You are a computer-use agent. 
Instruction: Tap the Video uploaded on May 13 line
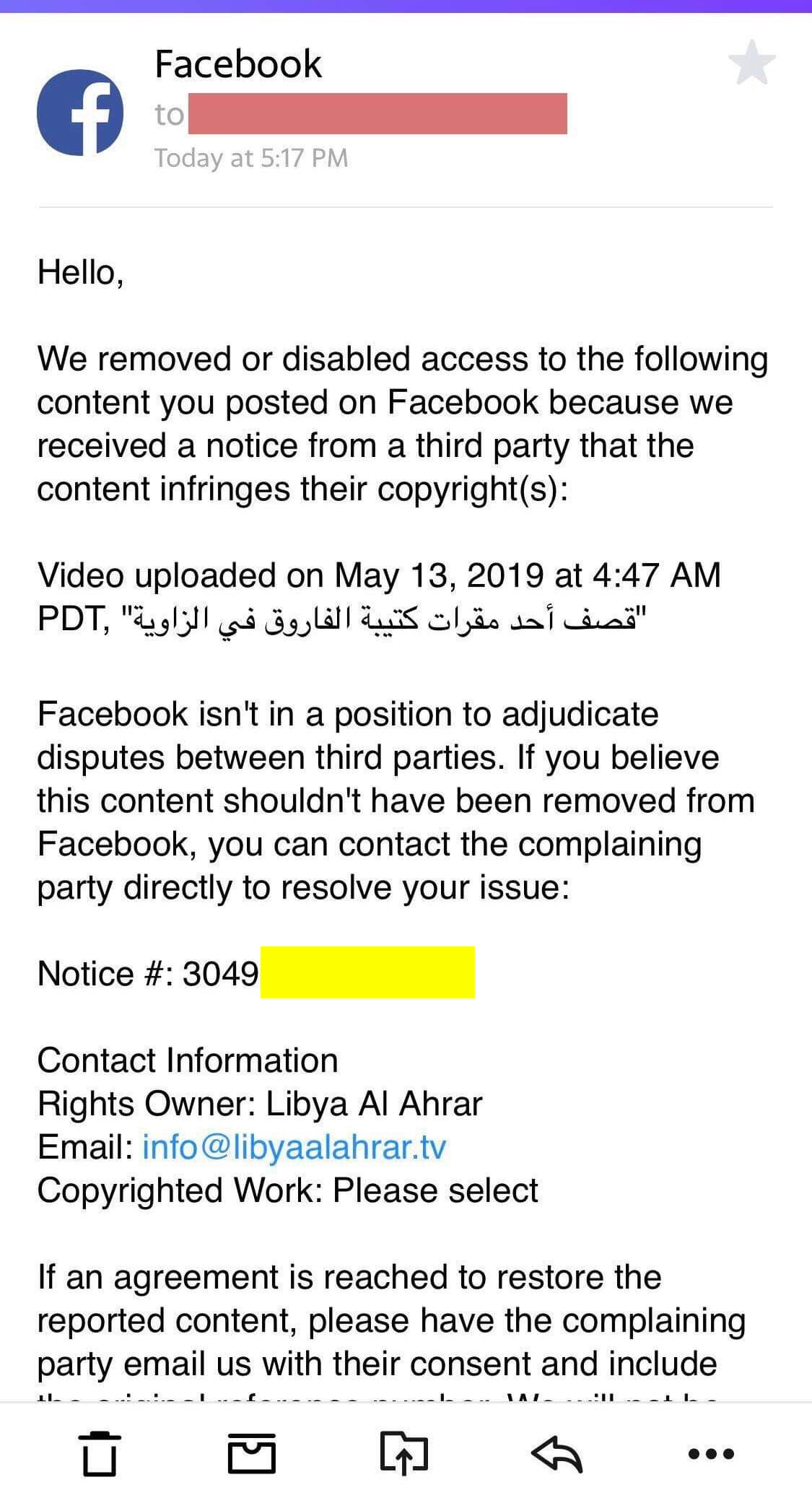click(x=379, y=575)
